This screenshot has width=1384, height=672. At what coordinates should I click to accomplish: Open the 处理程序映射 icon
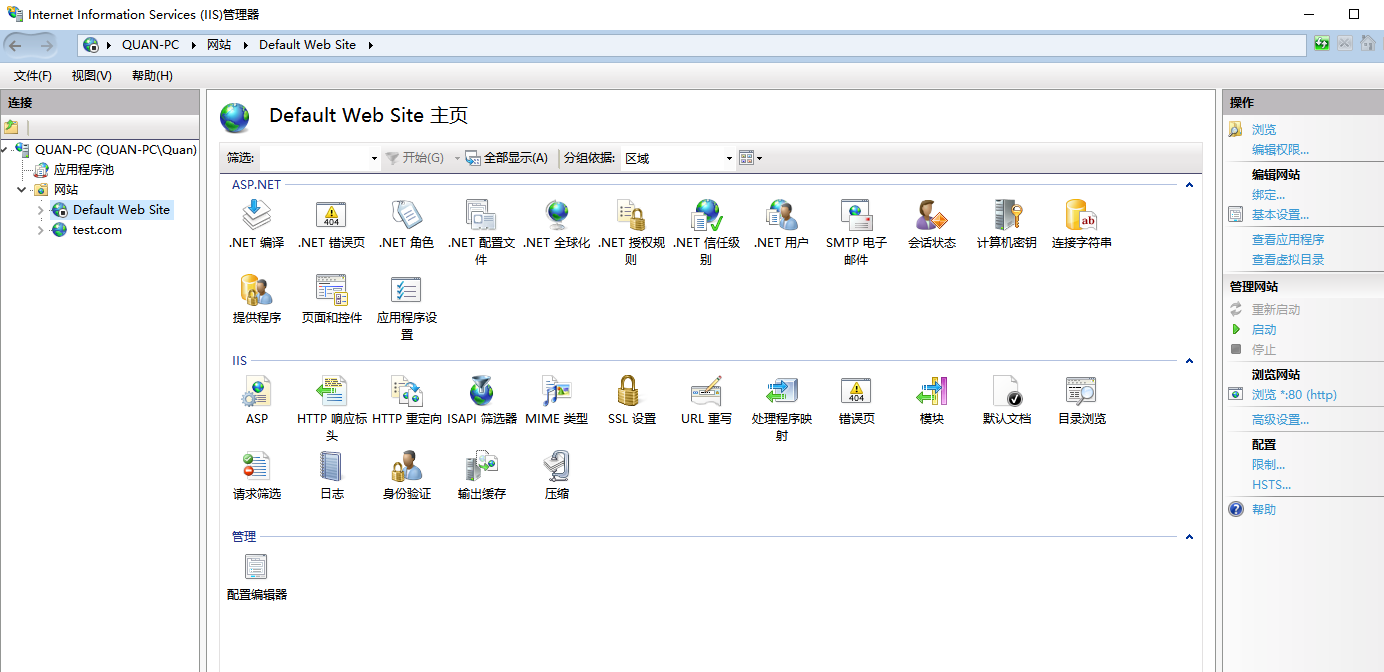(781, 392)
